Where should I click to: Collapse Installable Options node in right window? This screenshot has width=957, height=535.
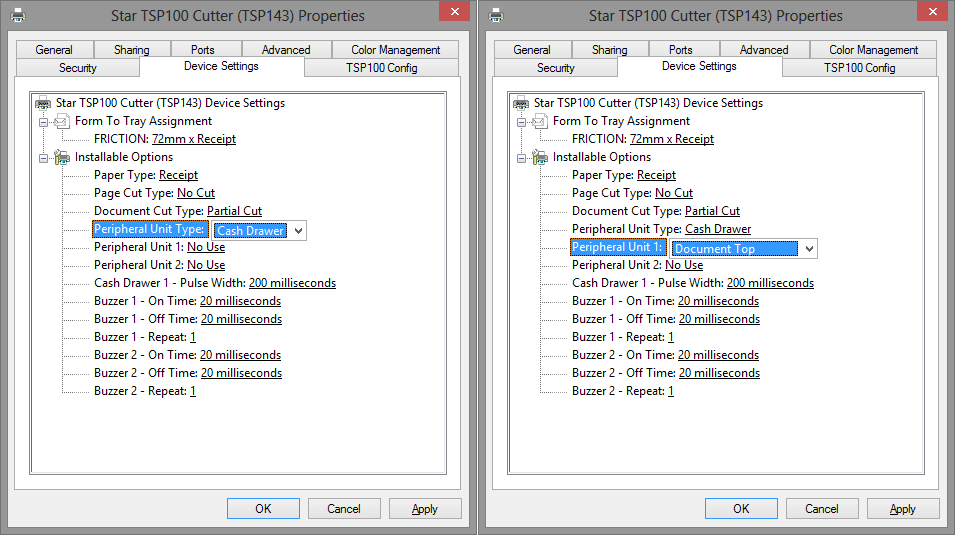tap(521, 158)
